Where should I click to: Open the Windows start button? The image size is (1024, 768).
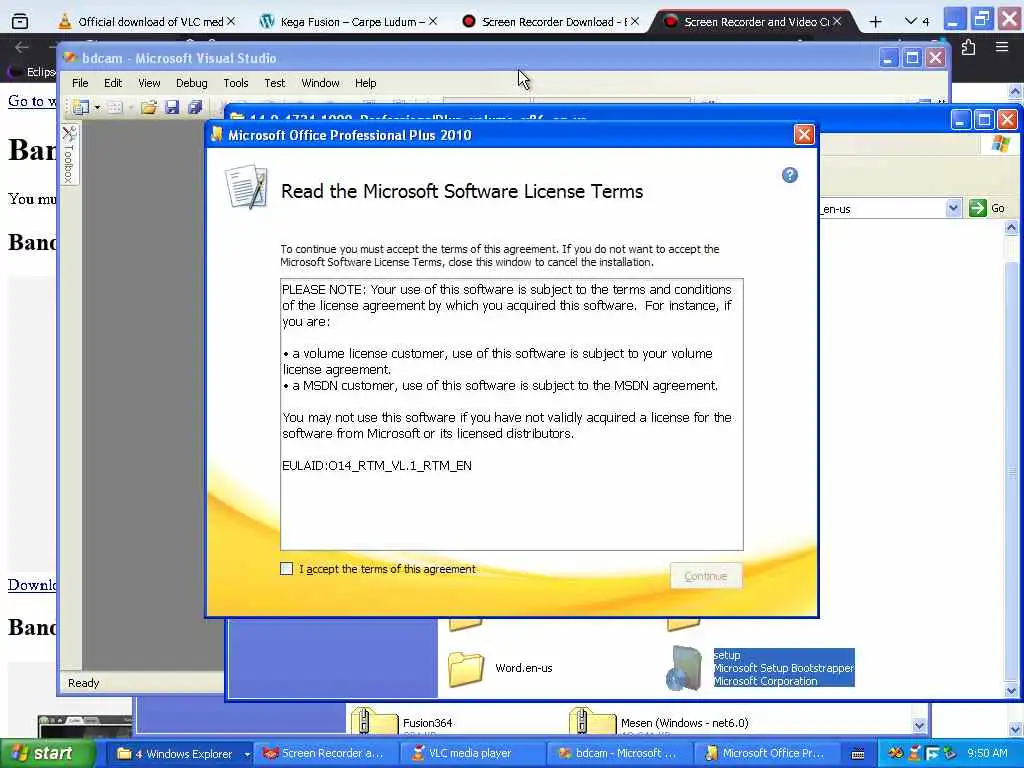point(45,754)
